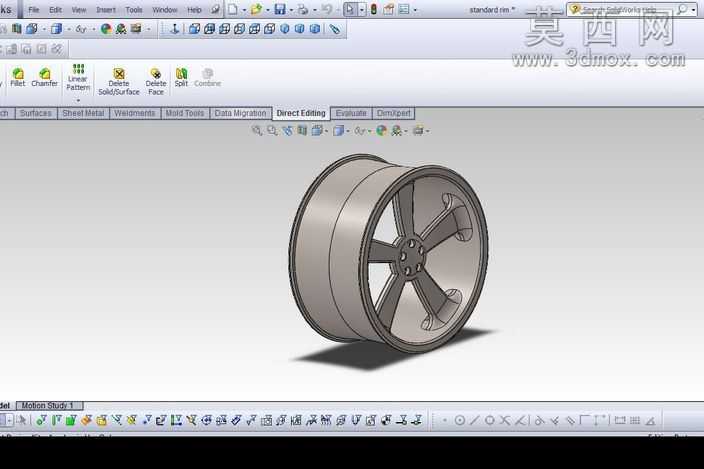The height and width of the screenshot is (469, 704).
Task: Select the Direct Editing tab
Action: coord(301,113)
